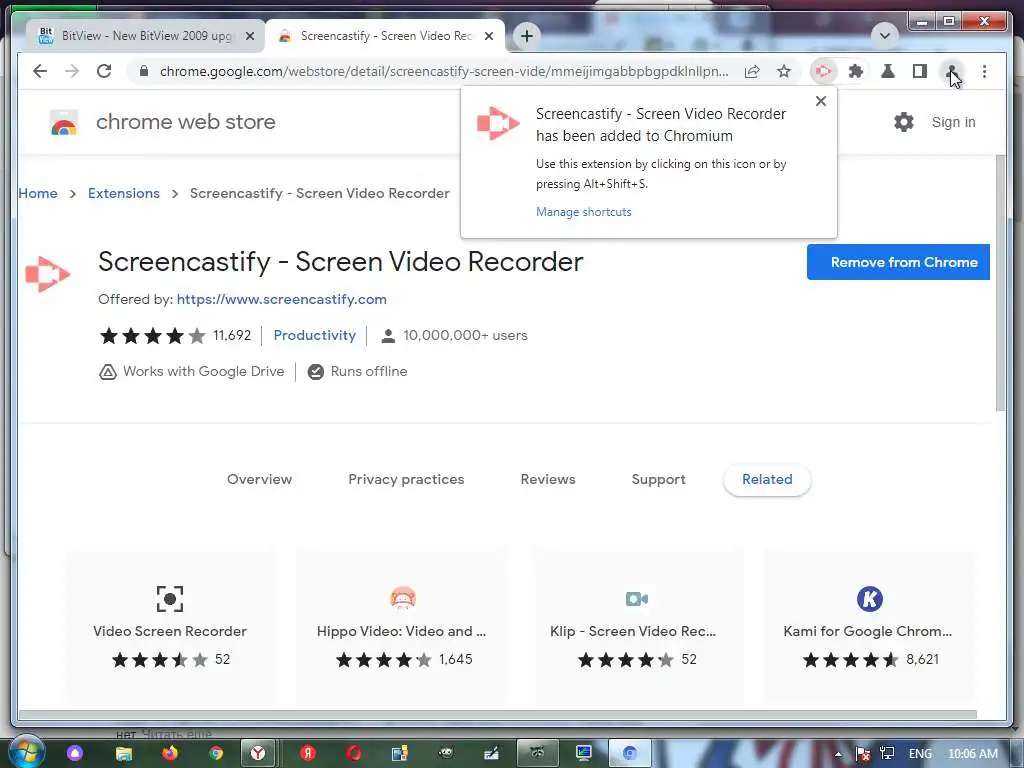The height and width of the screenshot is (768, 1024).
Task: Close the BitView tab
Action: (249, 36)
